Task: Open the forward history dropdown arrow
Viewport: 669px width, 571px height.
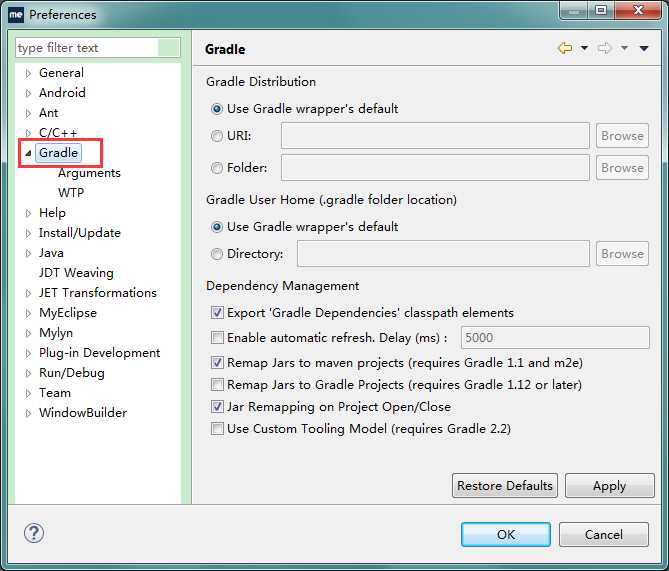Action: (624, 48)
